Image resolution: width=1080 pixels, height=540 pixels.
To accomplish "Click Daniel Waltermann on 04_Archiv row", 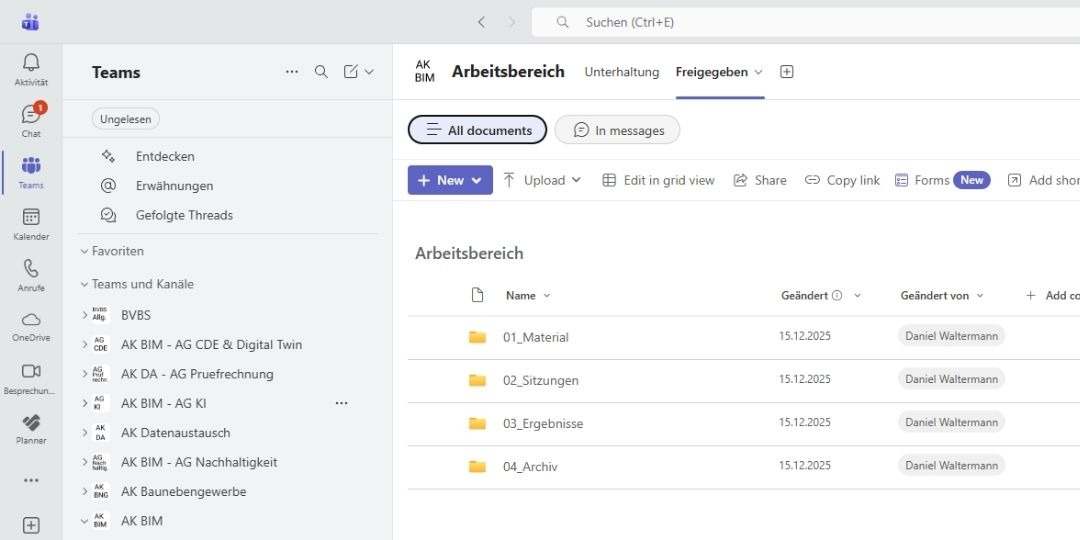I will click(951, 466).
